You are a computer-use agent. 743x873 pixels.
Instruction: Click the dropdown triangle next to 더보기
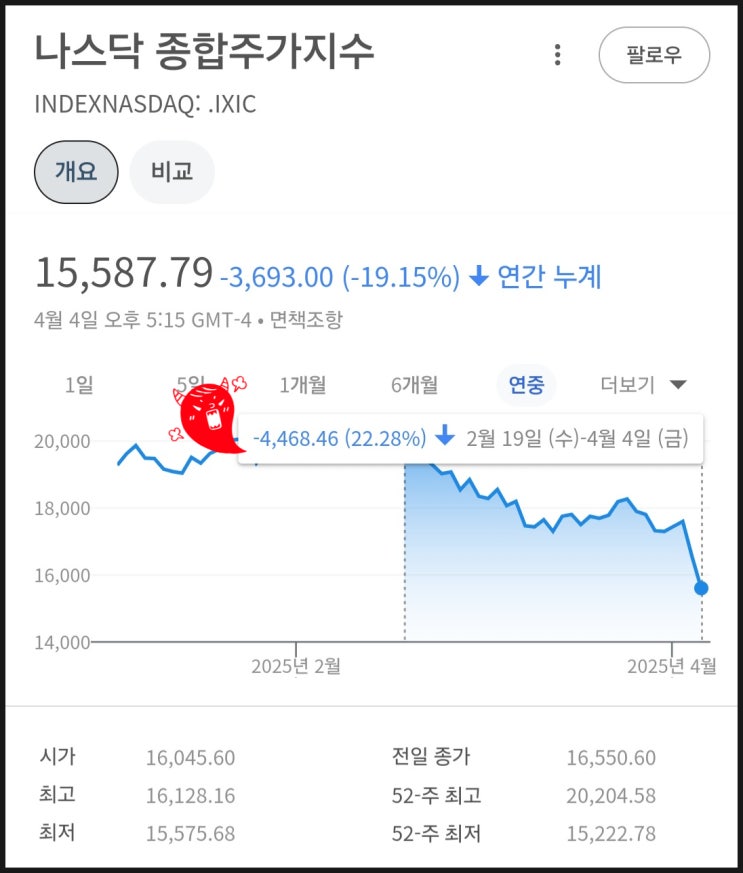[678, 384]
